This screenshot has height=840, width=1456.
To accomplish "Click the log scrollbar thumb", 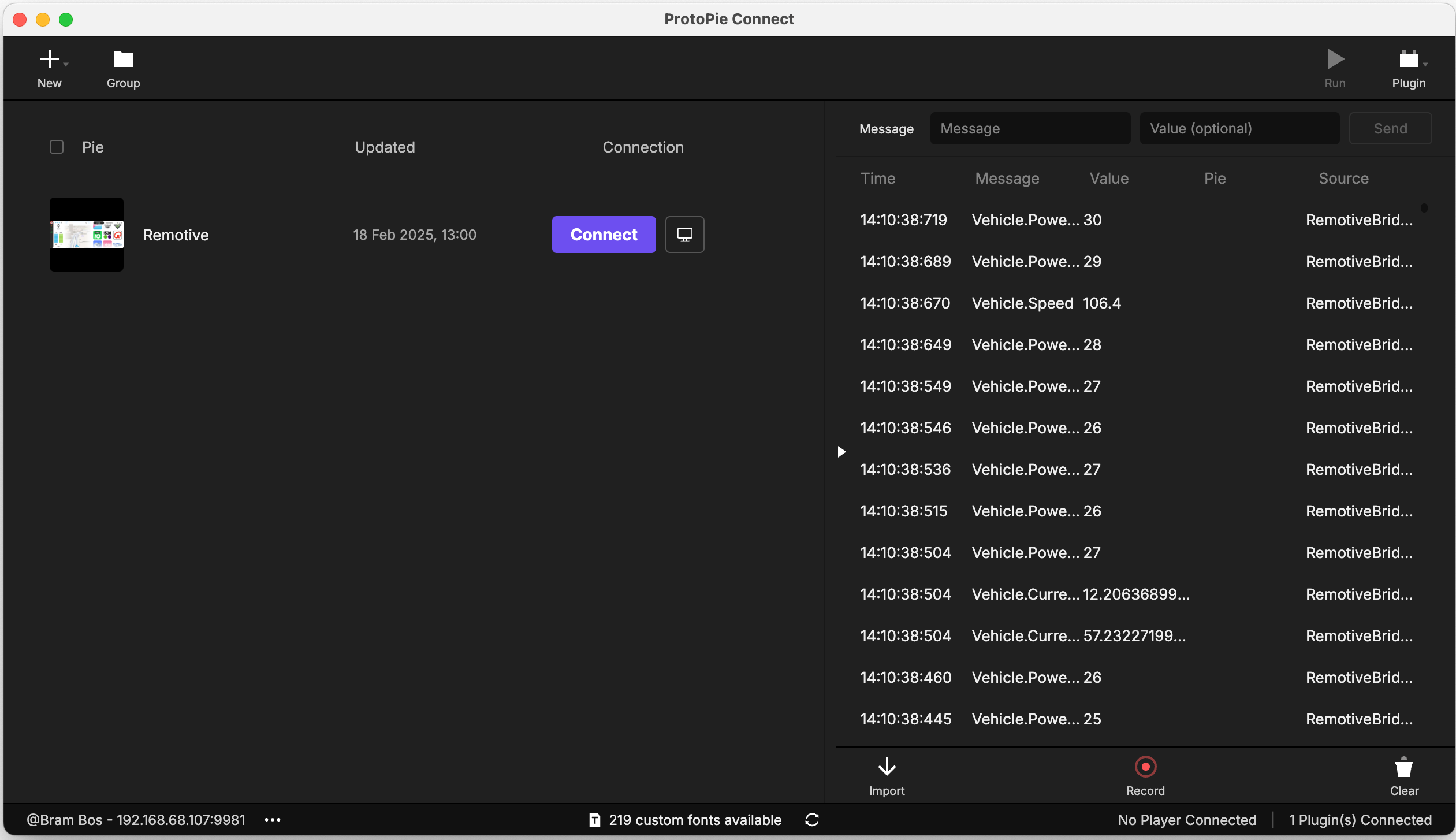I will [1424, 207].
